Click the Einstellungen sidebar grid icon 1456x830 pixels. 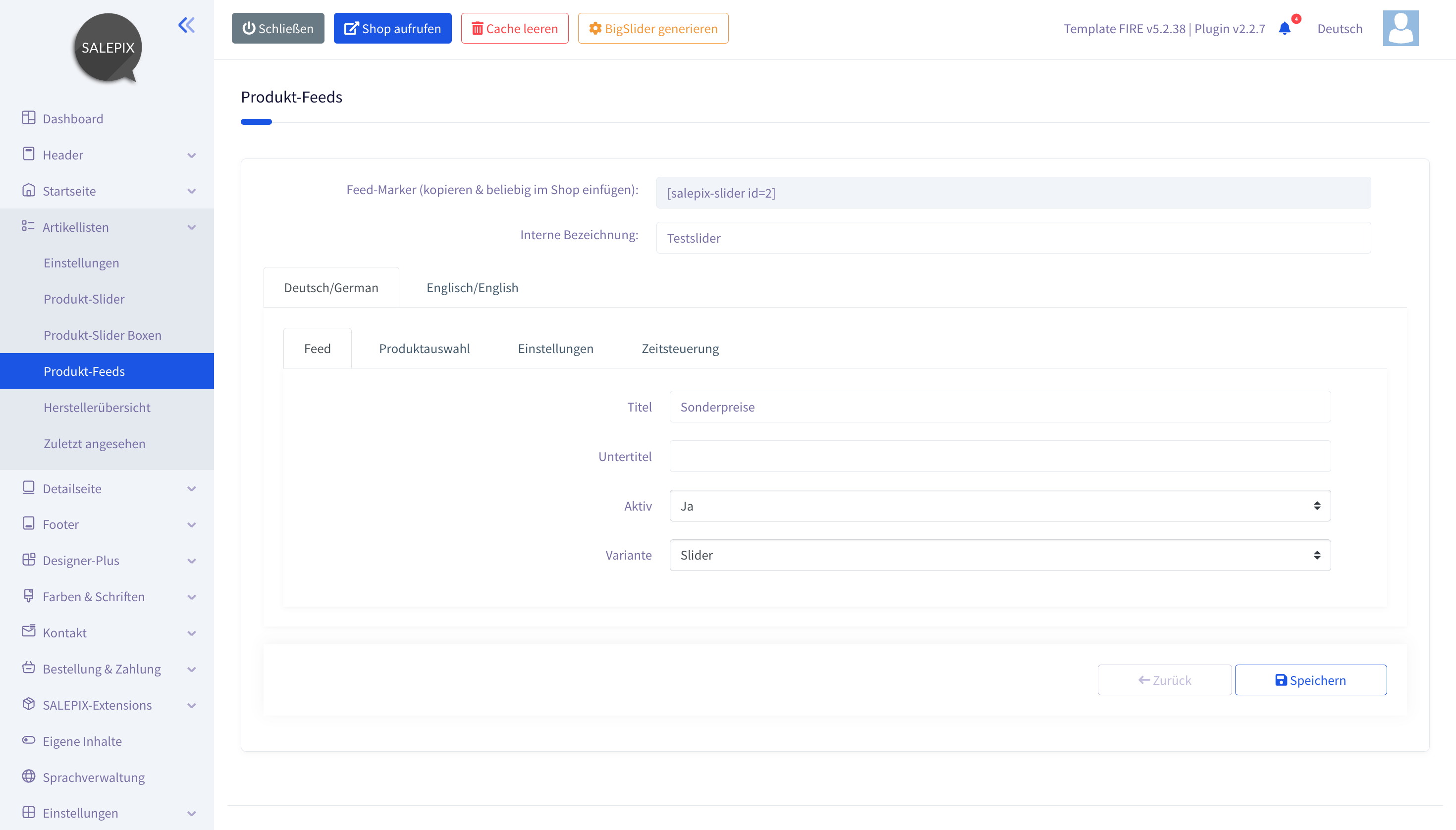(x=29, y=812)
